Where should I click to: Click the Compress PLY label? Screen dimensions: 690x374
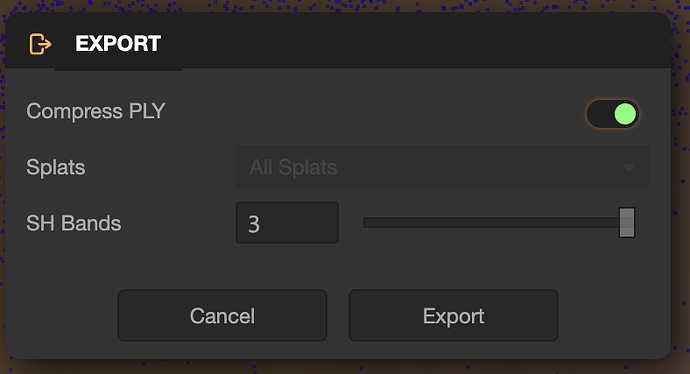(x=95, y=111)
